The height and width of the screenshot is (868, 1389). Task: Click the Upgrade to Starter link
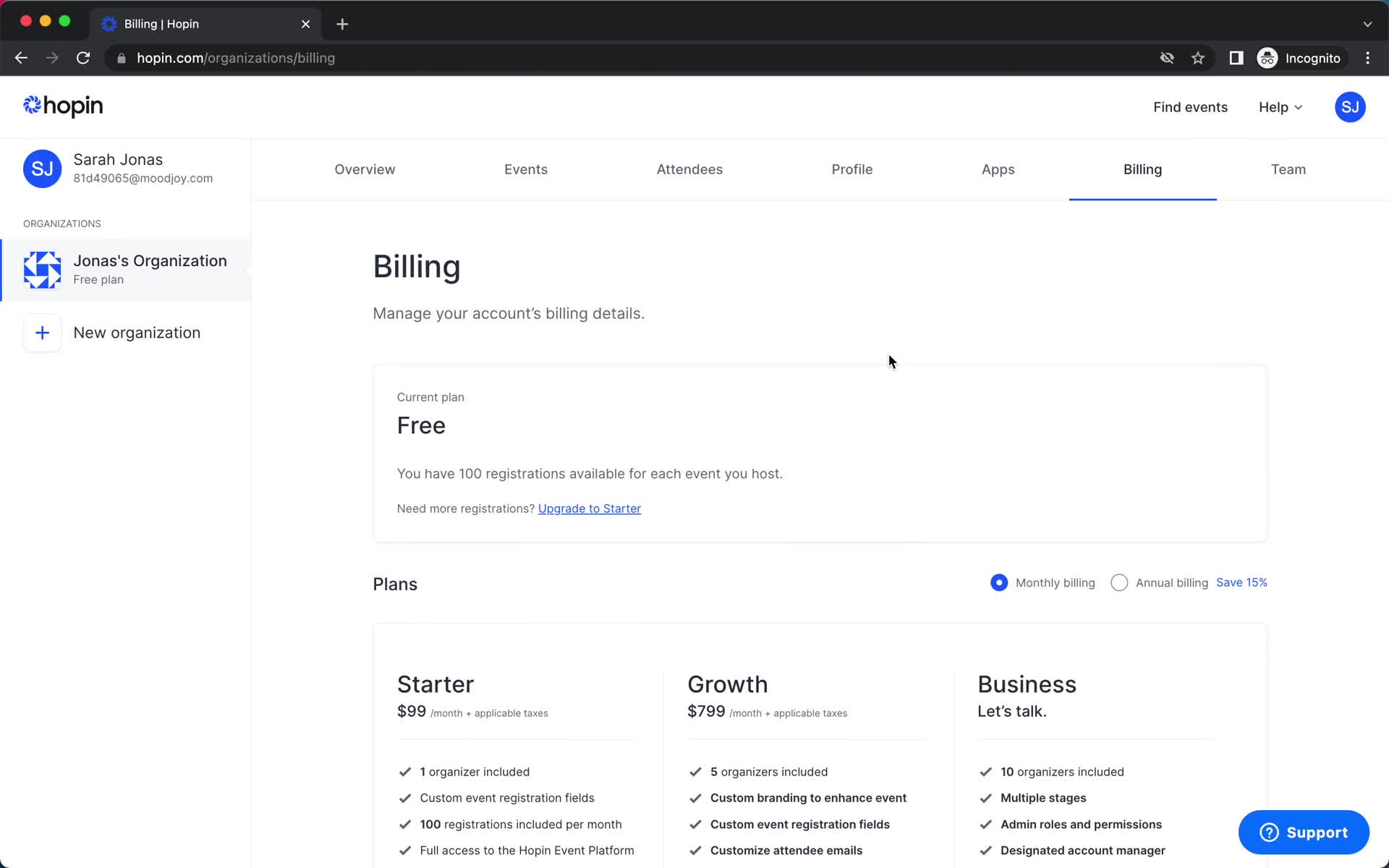point(590,509)
